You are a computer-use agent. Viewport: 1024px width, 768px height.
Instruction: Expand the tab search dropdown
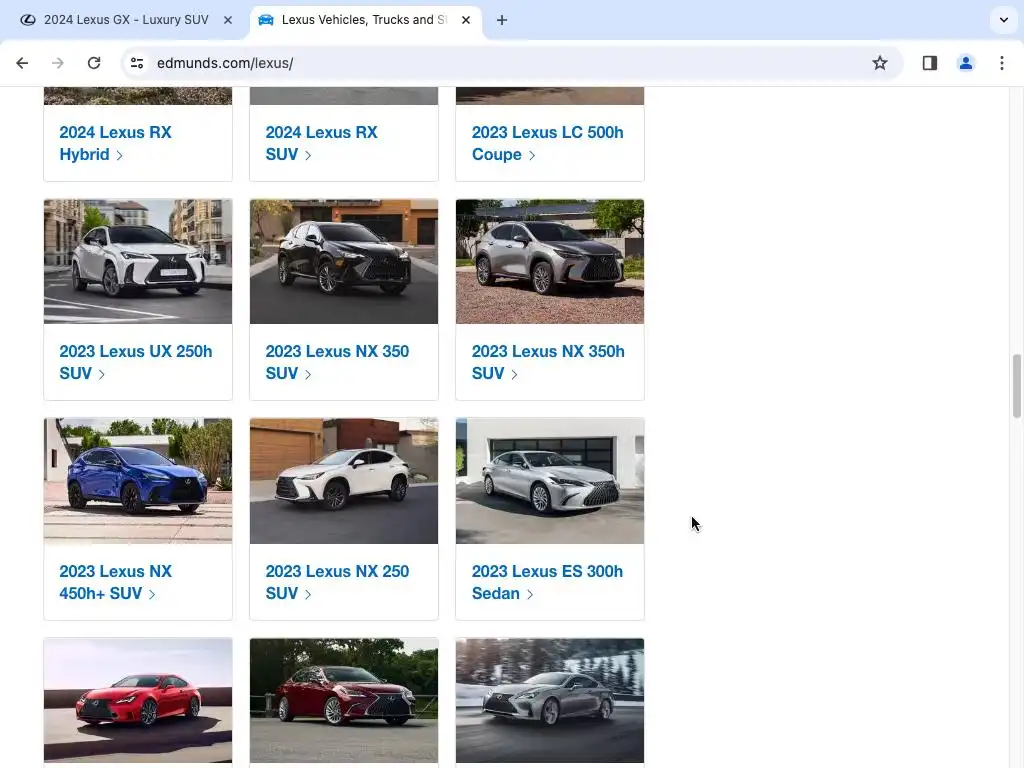pyautogui.click(x=1004, y=20)
